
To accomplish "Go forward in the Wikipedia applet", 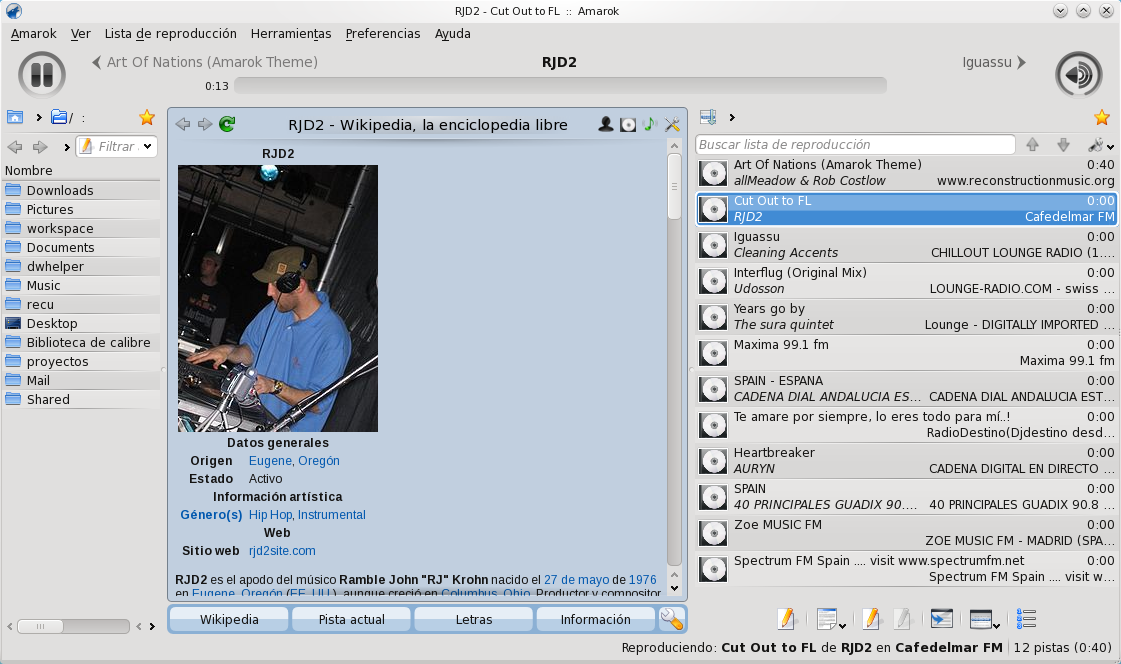I will pyautogui.click(x=205, y=124).
